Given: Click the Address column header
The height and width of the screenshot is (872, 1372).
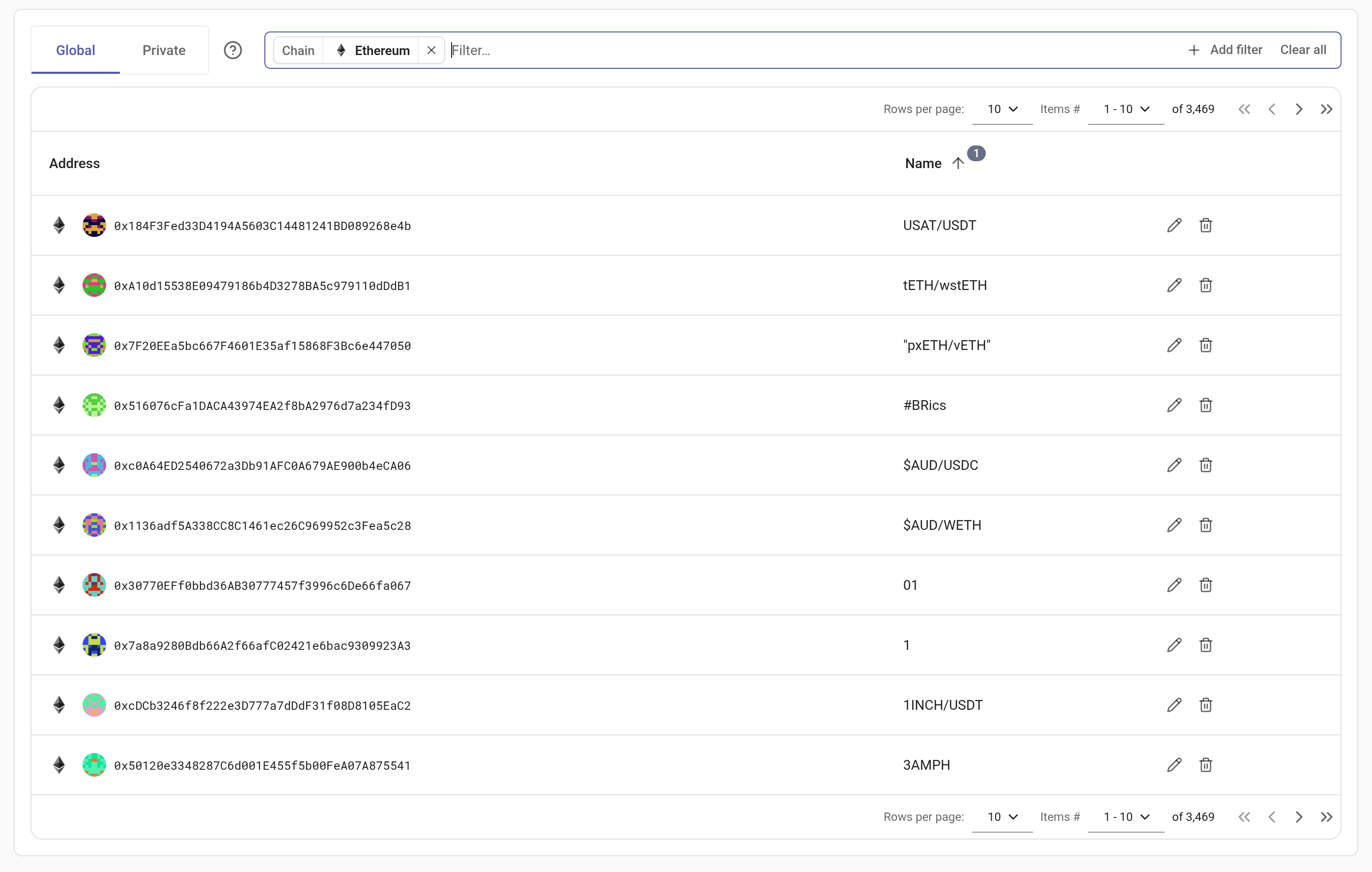Looking at the screenshot, I should click(x=74, y=164).
